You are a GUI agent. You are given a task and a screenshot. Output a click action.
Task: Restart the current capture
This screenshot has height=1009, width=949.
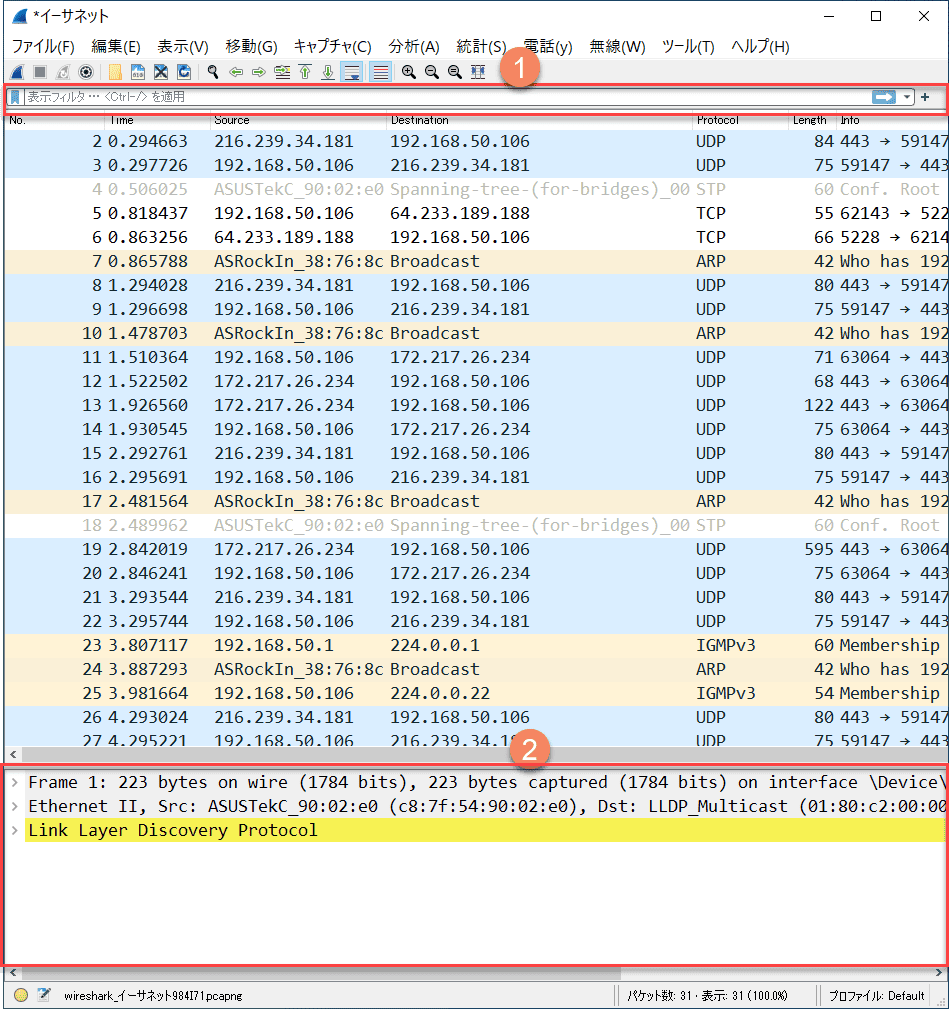click(63, 72)
